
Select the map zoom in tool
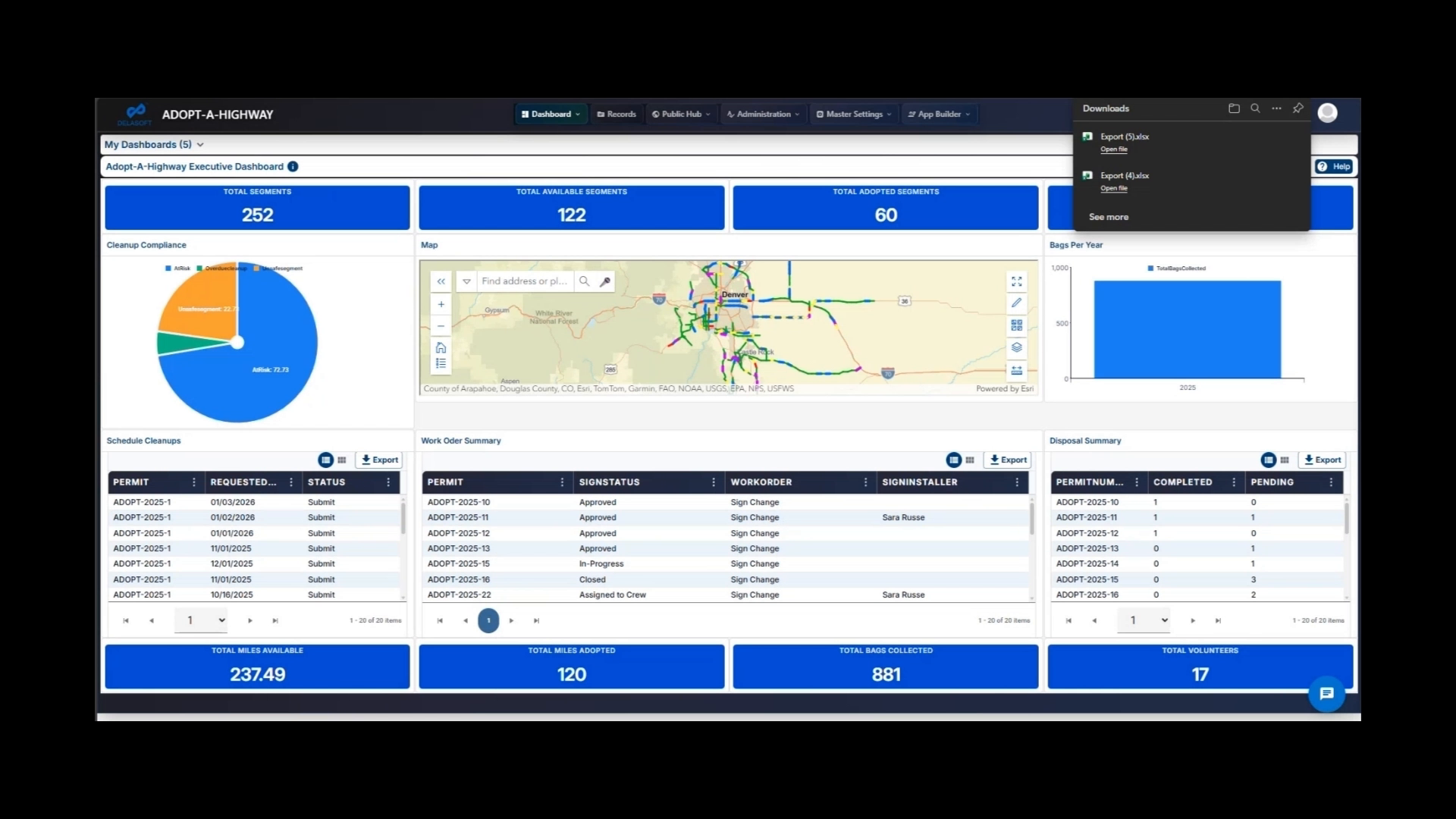tap(441, 303)
